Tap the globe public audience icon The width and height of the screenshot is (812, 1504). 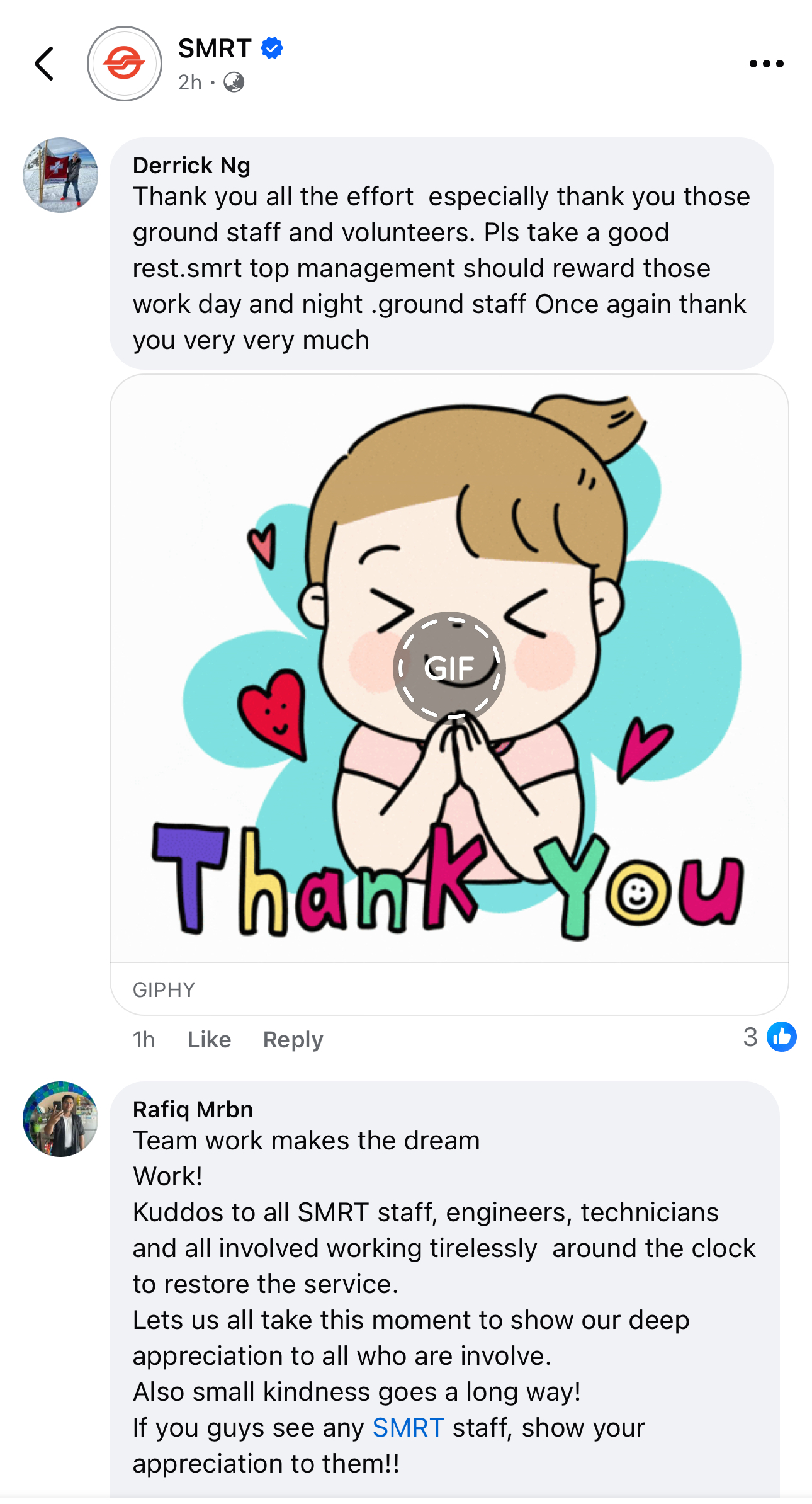click(x=234, y=83)
